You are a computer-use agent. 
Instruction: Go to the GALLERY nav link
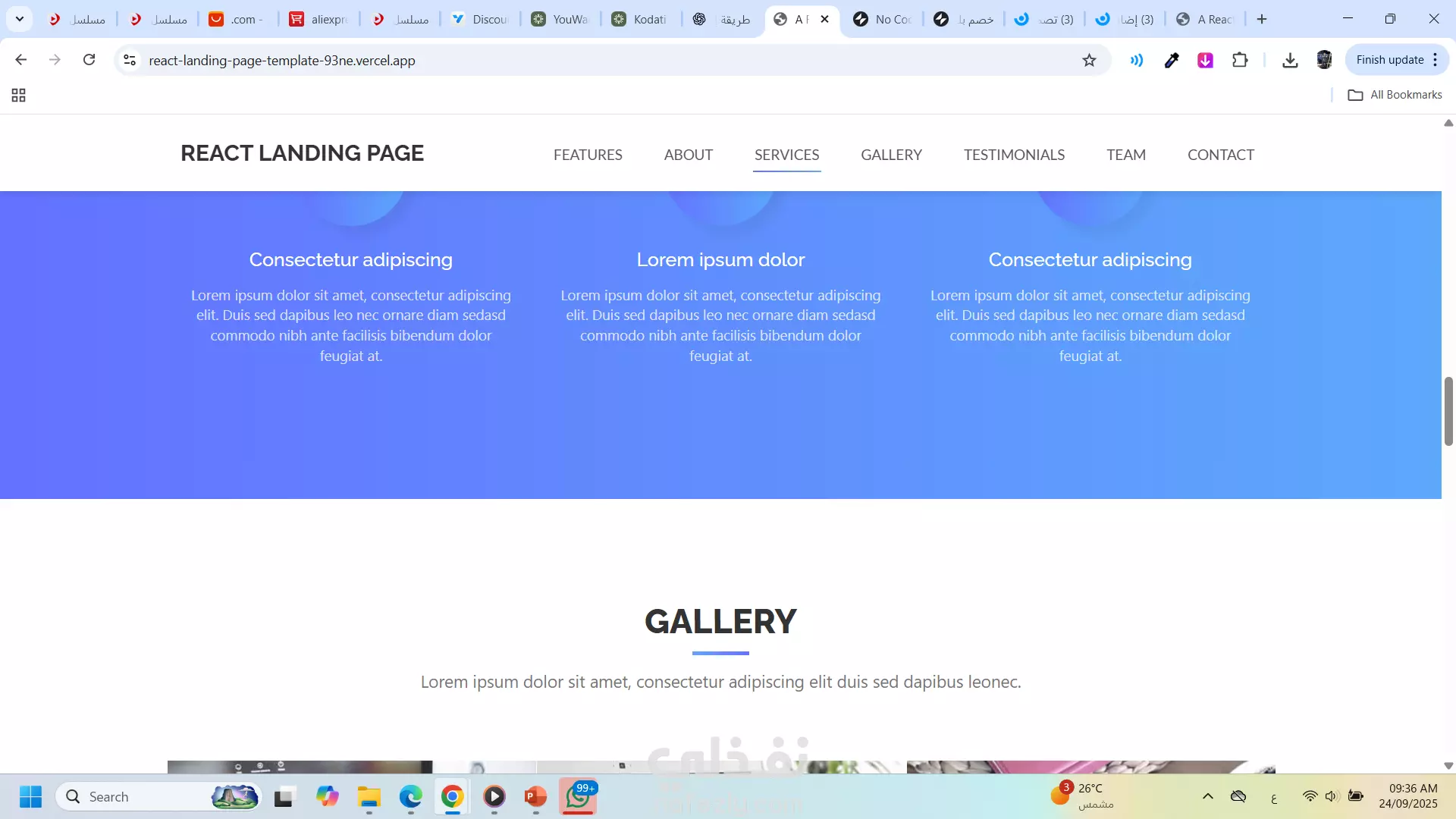(x=891, y=155)
